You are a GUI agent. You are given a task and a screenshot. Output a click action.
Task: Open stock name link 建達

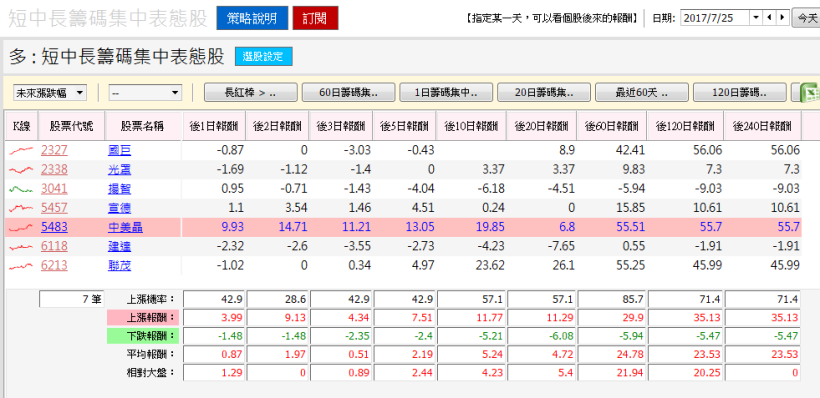119,246
